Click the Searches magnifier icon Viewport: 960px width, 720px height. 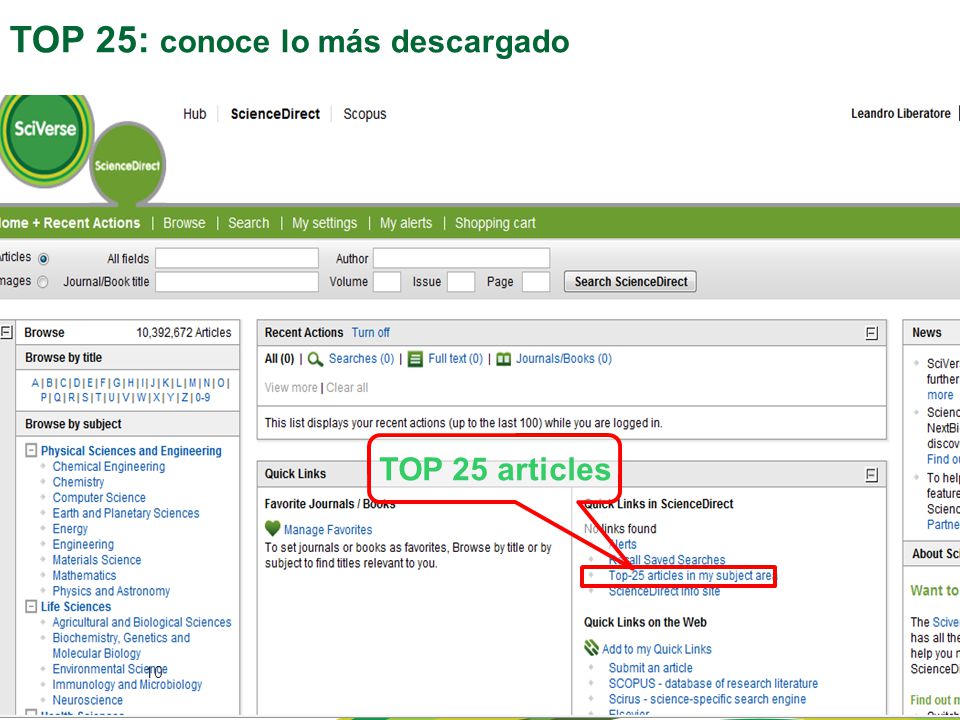pos(315,359)
